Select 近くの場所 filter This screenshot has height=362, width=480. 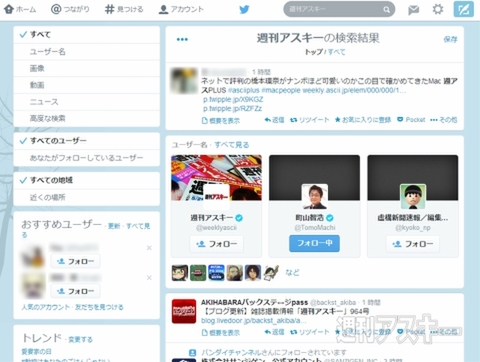(87, 197)
